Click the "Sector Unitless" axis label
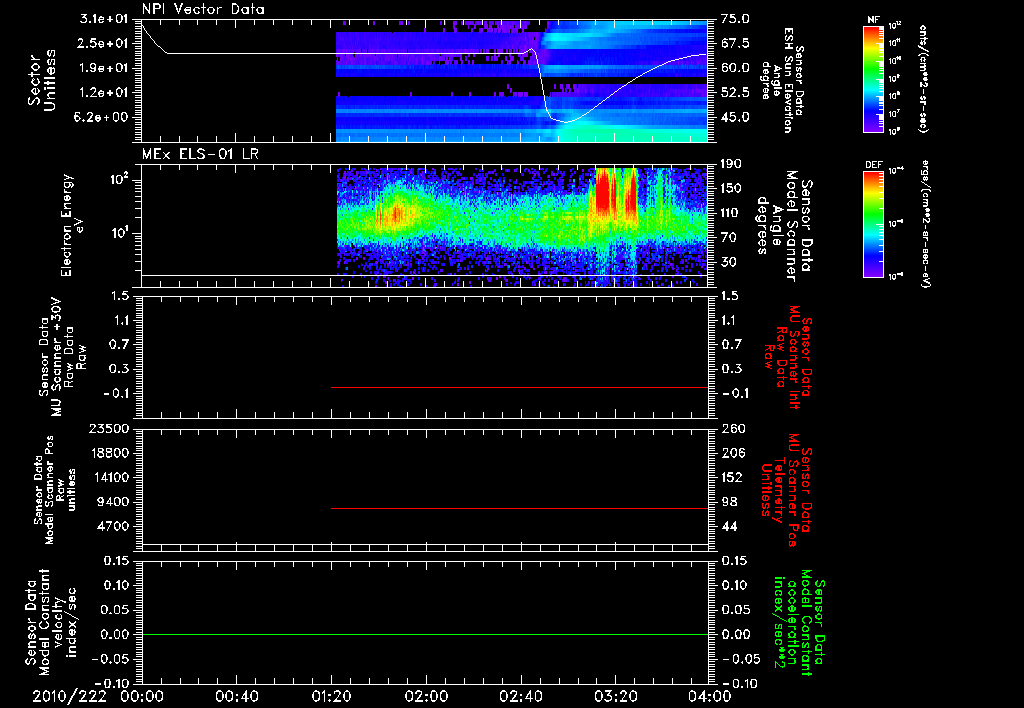 (x=41, y=80)
